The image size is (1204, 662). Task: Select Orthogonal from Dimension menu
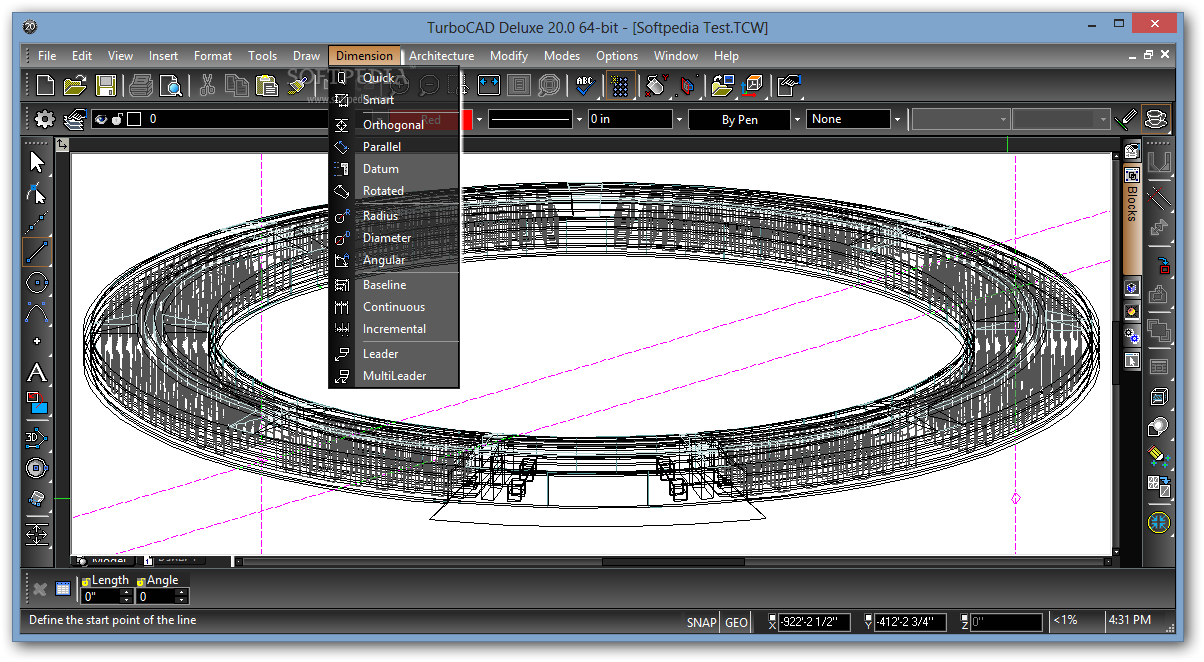point(394,125)
